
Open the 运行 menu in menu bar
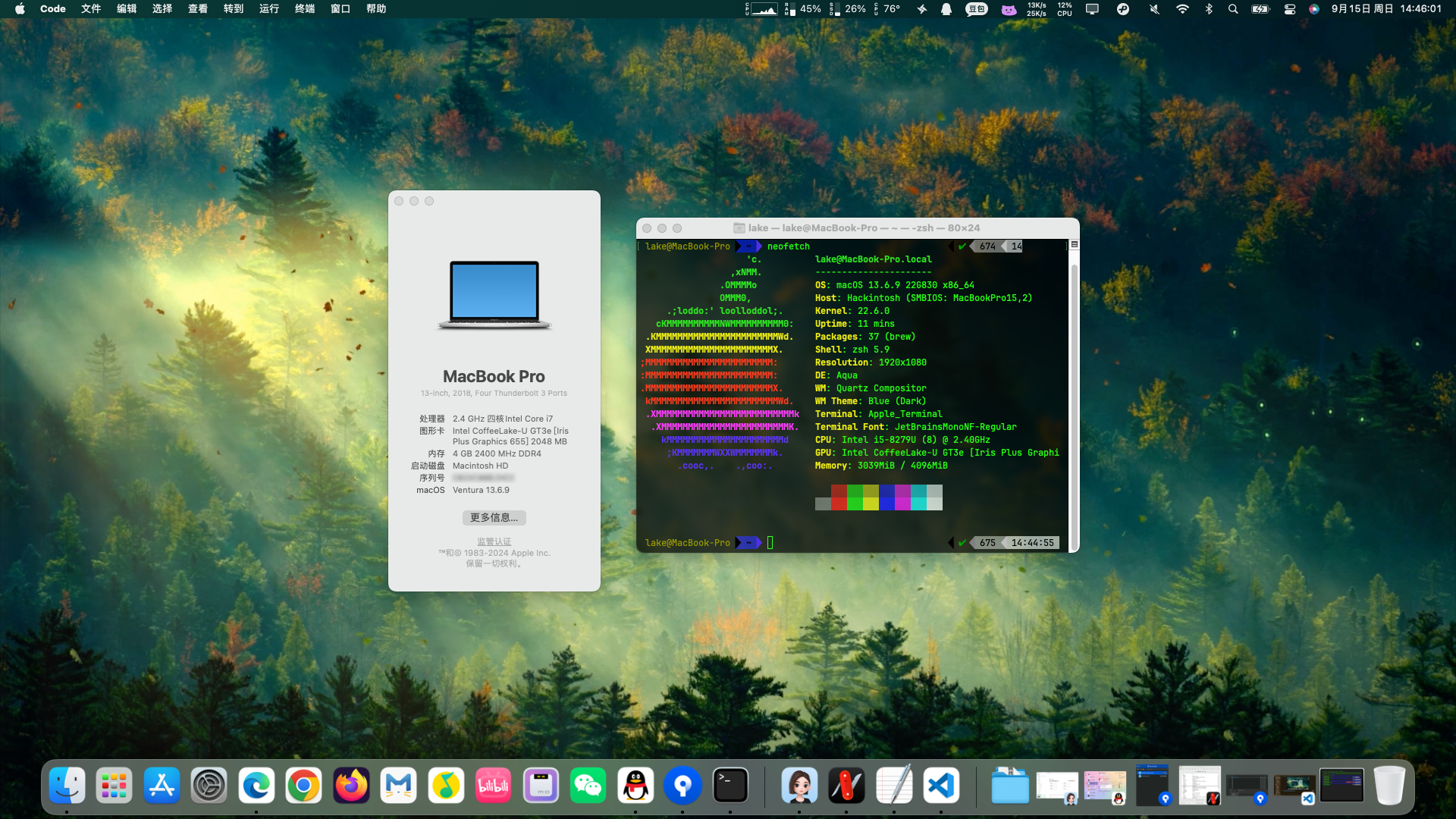tap(269, 9)
